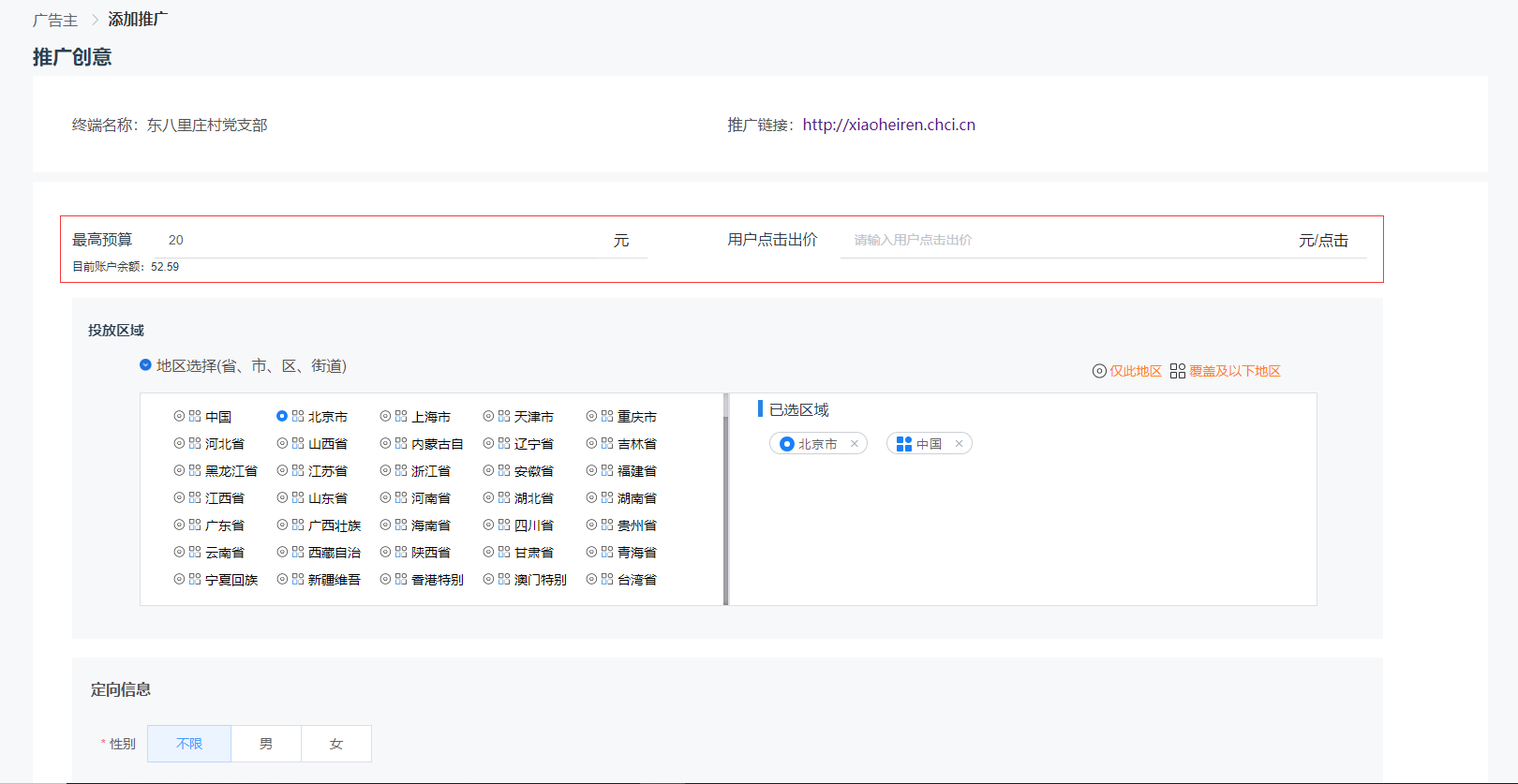Remove 北京市 from selected regions
Screen dimensions: 1518x784
(x=855, y=444)
